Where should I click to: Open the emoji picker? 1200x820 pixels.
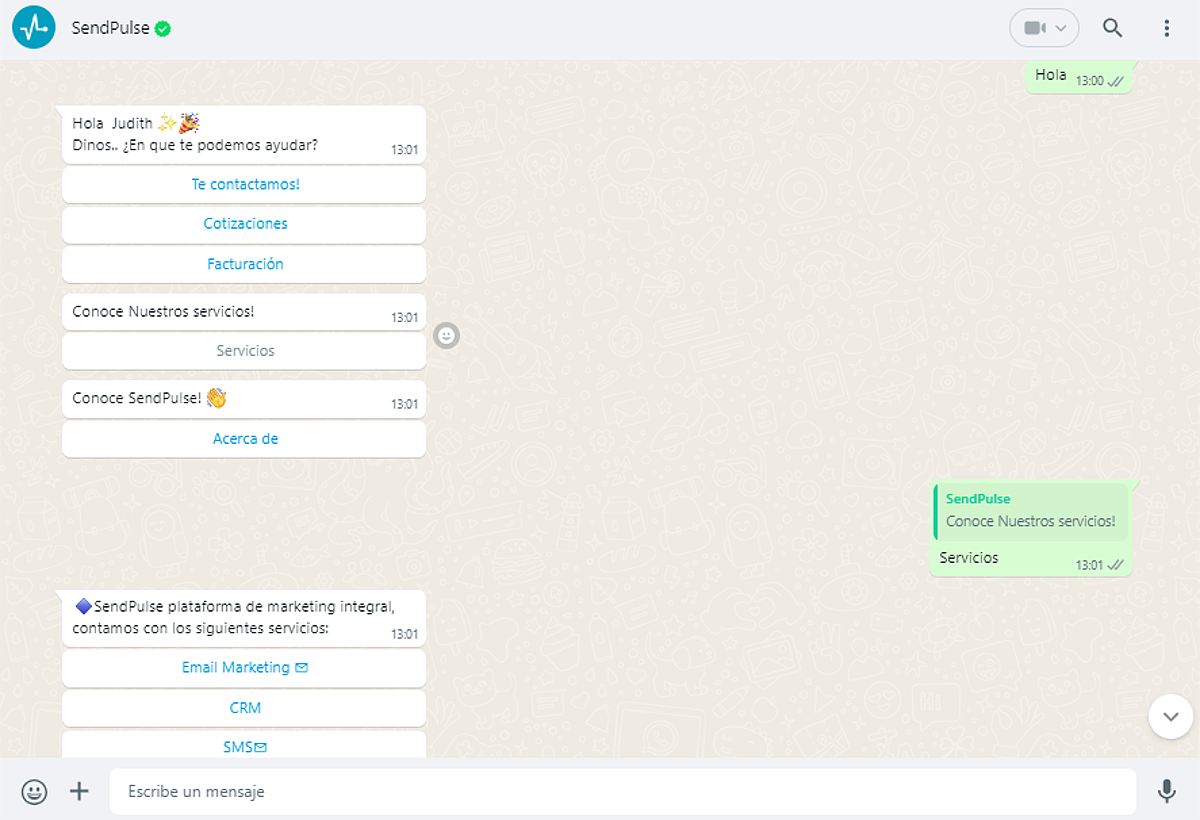34,791
